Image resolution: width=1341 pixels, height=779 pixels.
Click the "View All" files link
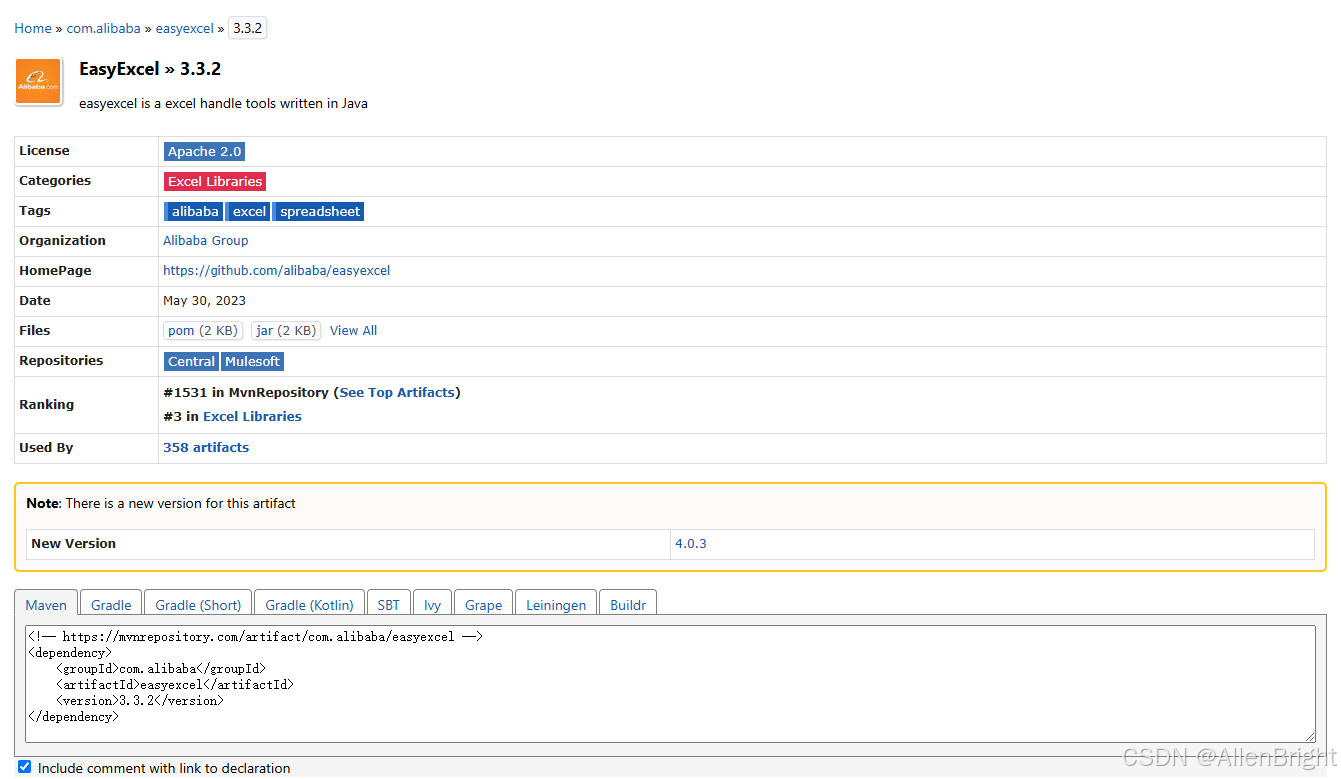[x=353, y=330]
